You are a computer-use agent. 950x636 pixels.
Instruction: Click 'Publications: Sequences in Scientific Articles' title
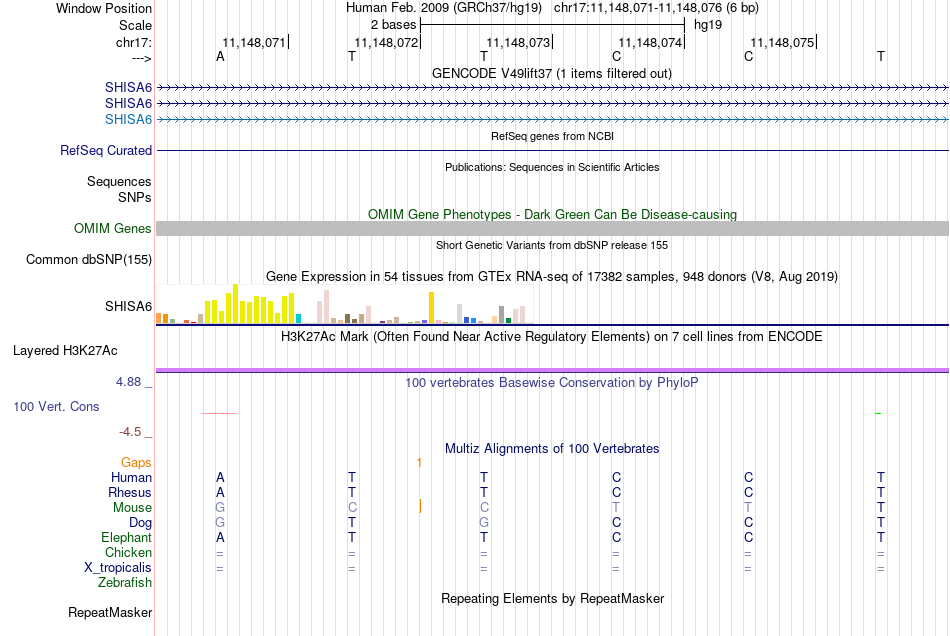(552, 167)
